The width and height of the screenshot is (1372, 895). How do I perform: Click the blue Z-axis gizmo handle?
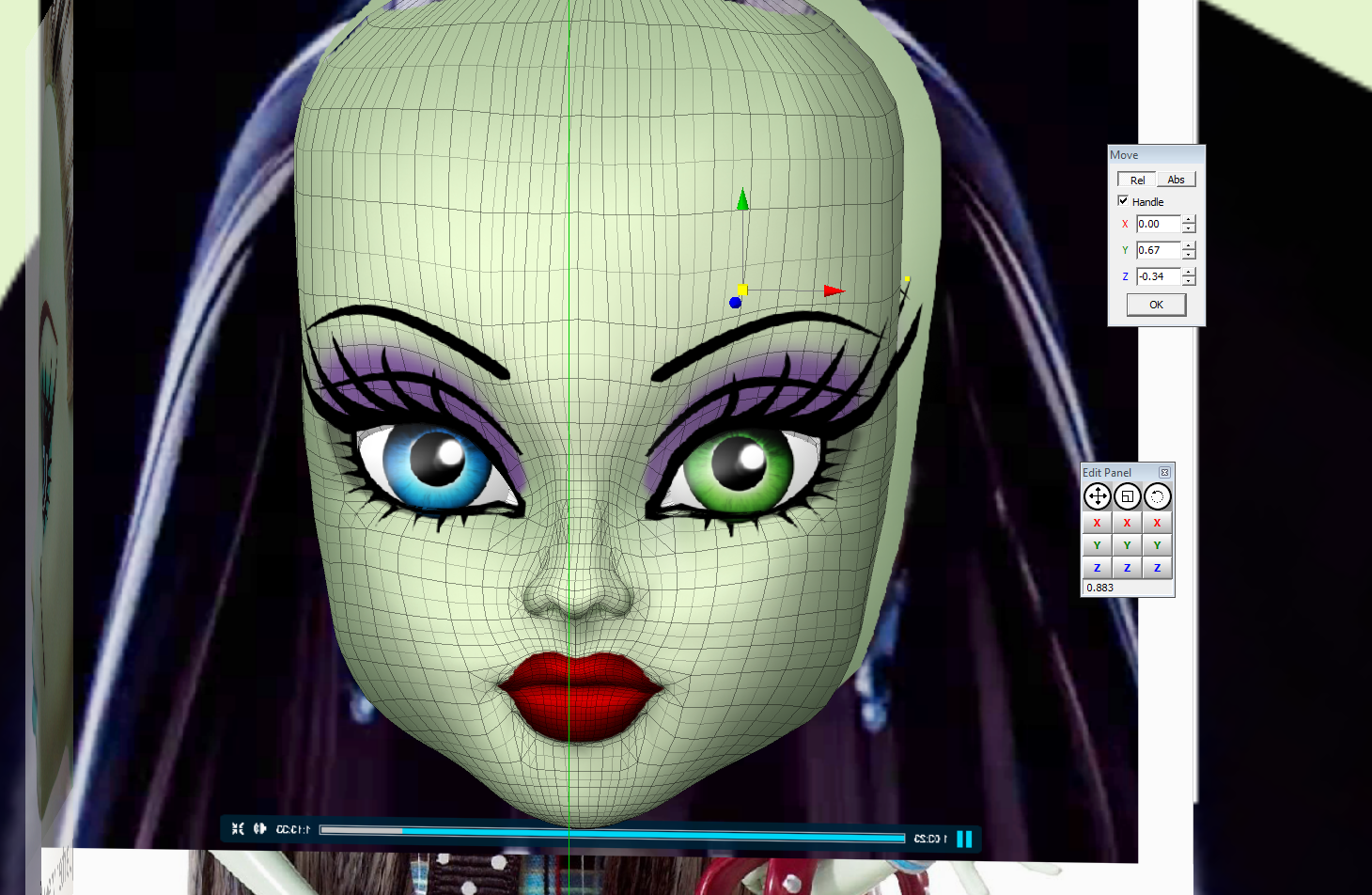[x=735, y=303]
